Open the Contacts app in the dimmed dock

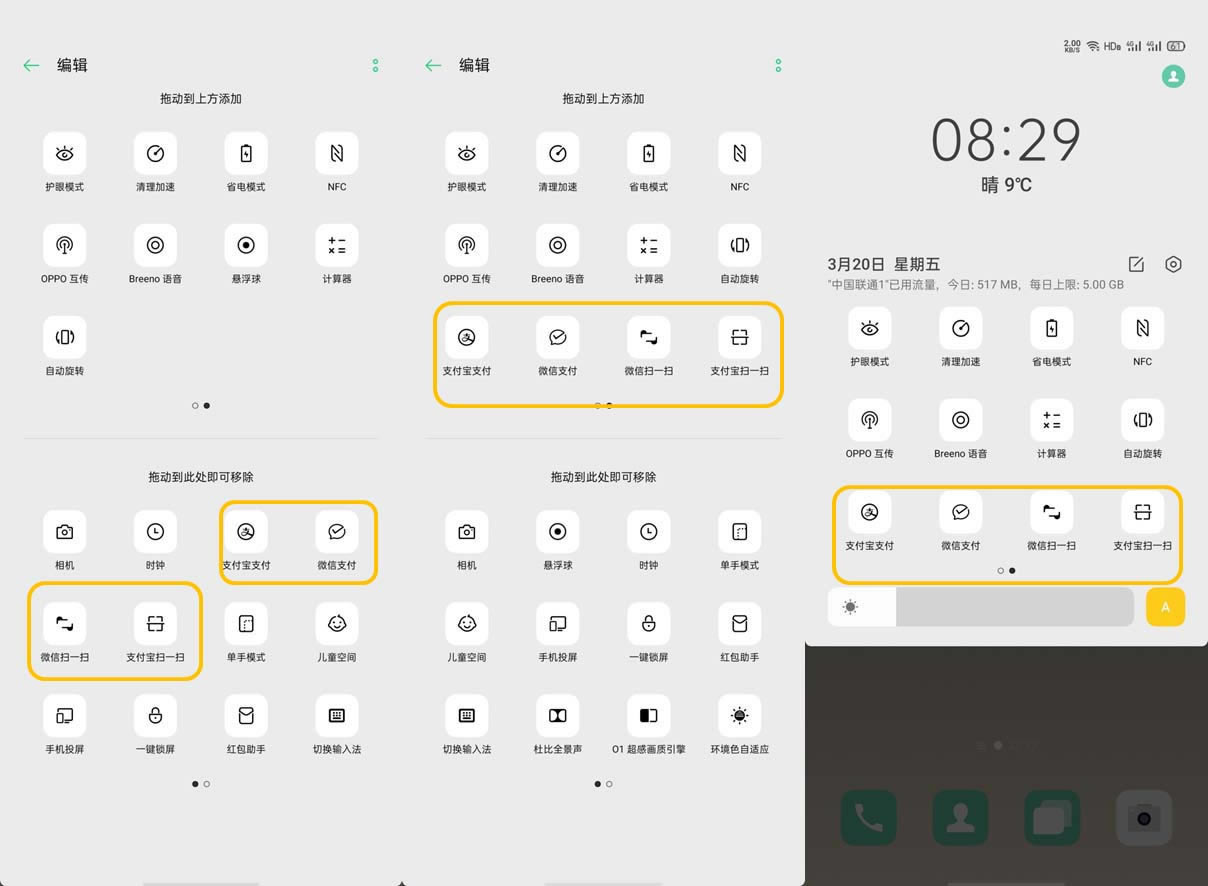960,818
